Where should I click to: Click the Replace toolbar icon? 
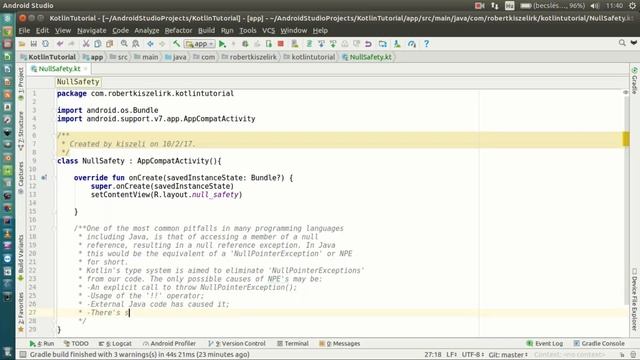pos(136,44)
